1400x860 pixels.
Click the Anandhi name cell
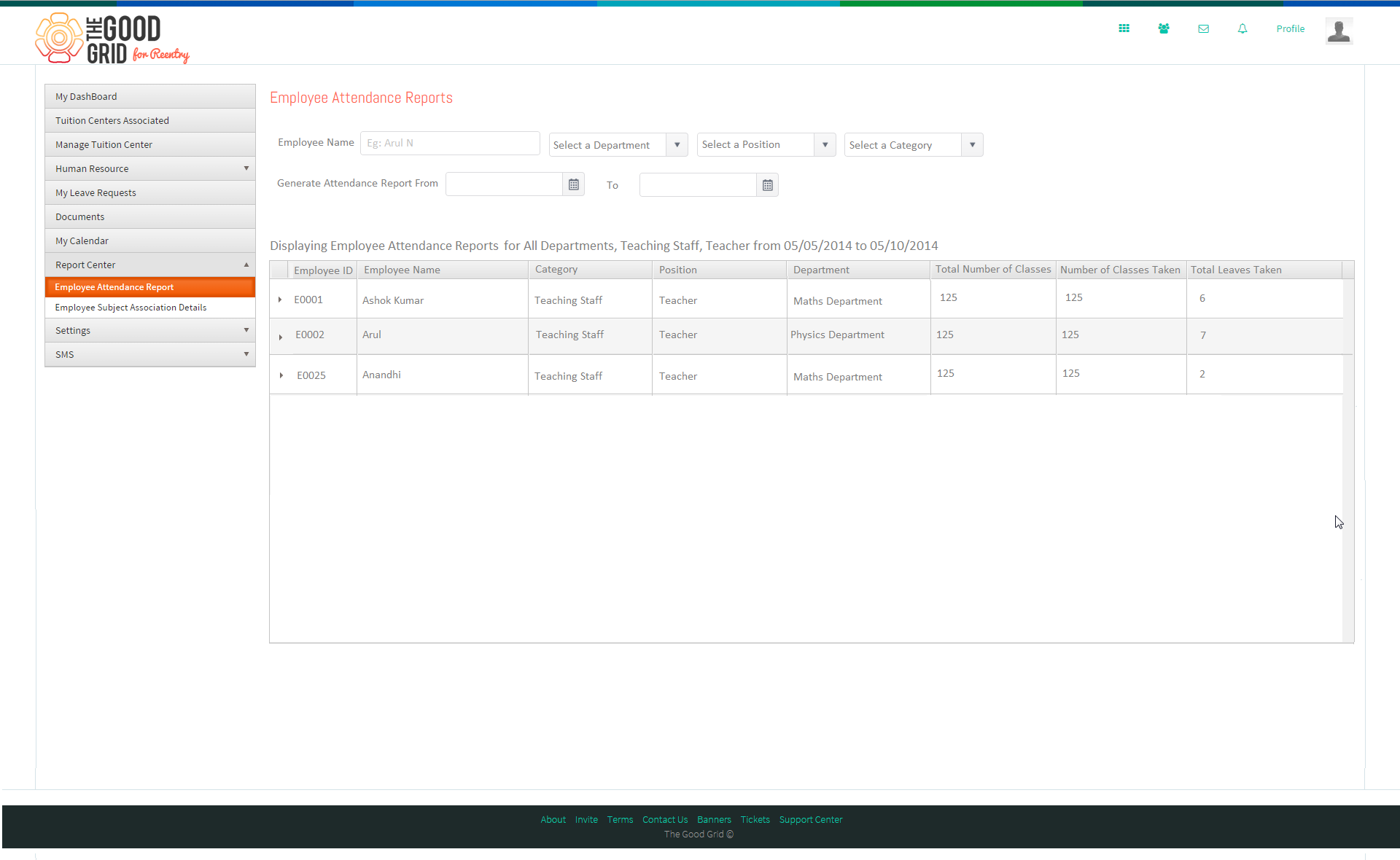pos(443,375)
